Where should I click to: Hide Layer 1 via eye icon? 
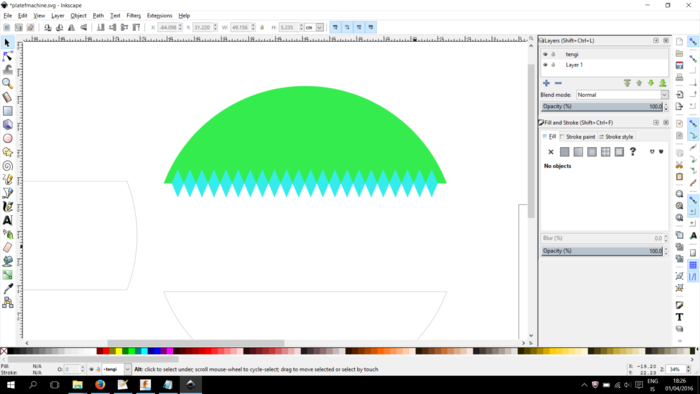[545, 65]
